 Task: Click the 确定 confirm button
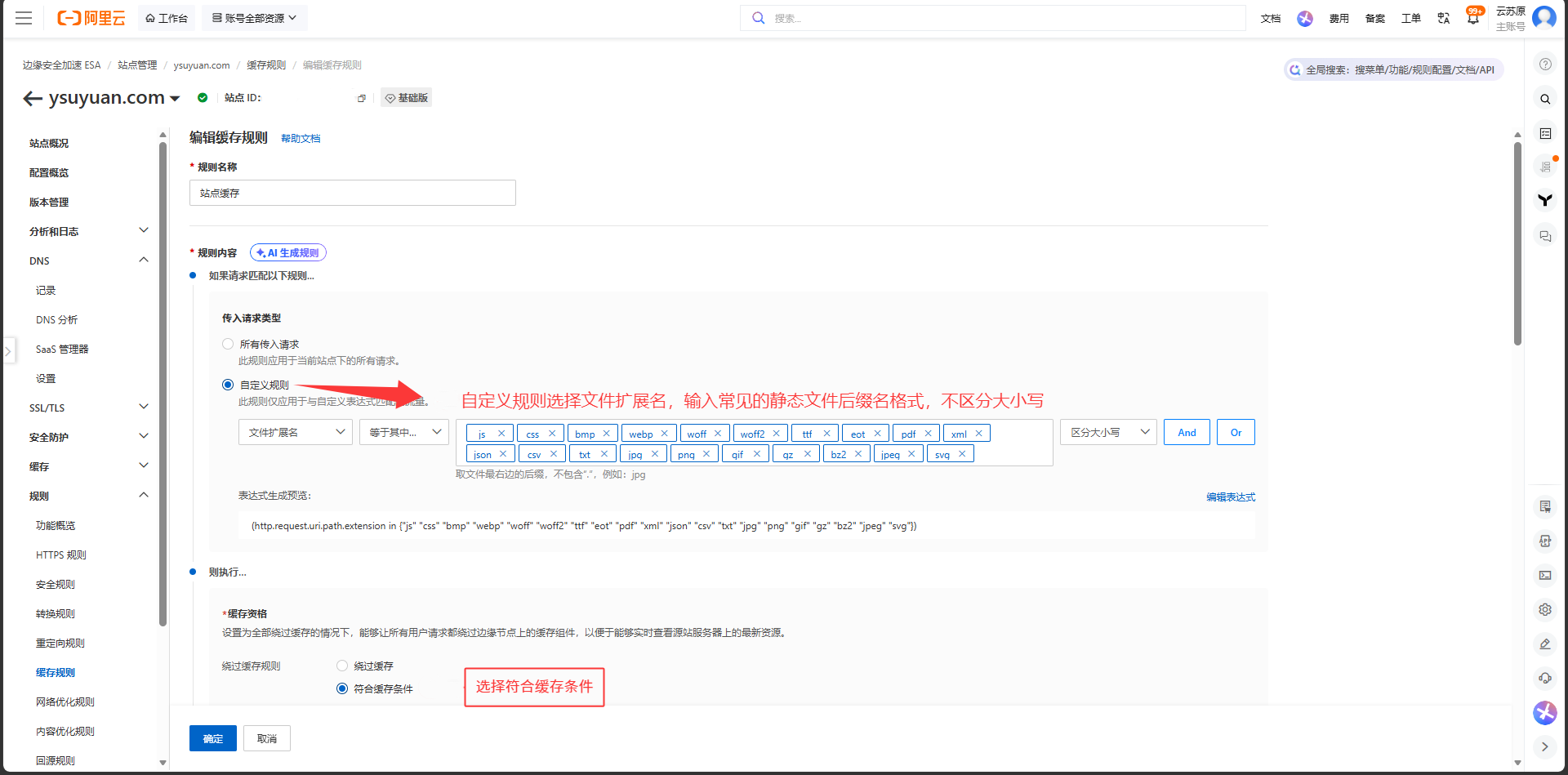point(213,738)
